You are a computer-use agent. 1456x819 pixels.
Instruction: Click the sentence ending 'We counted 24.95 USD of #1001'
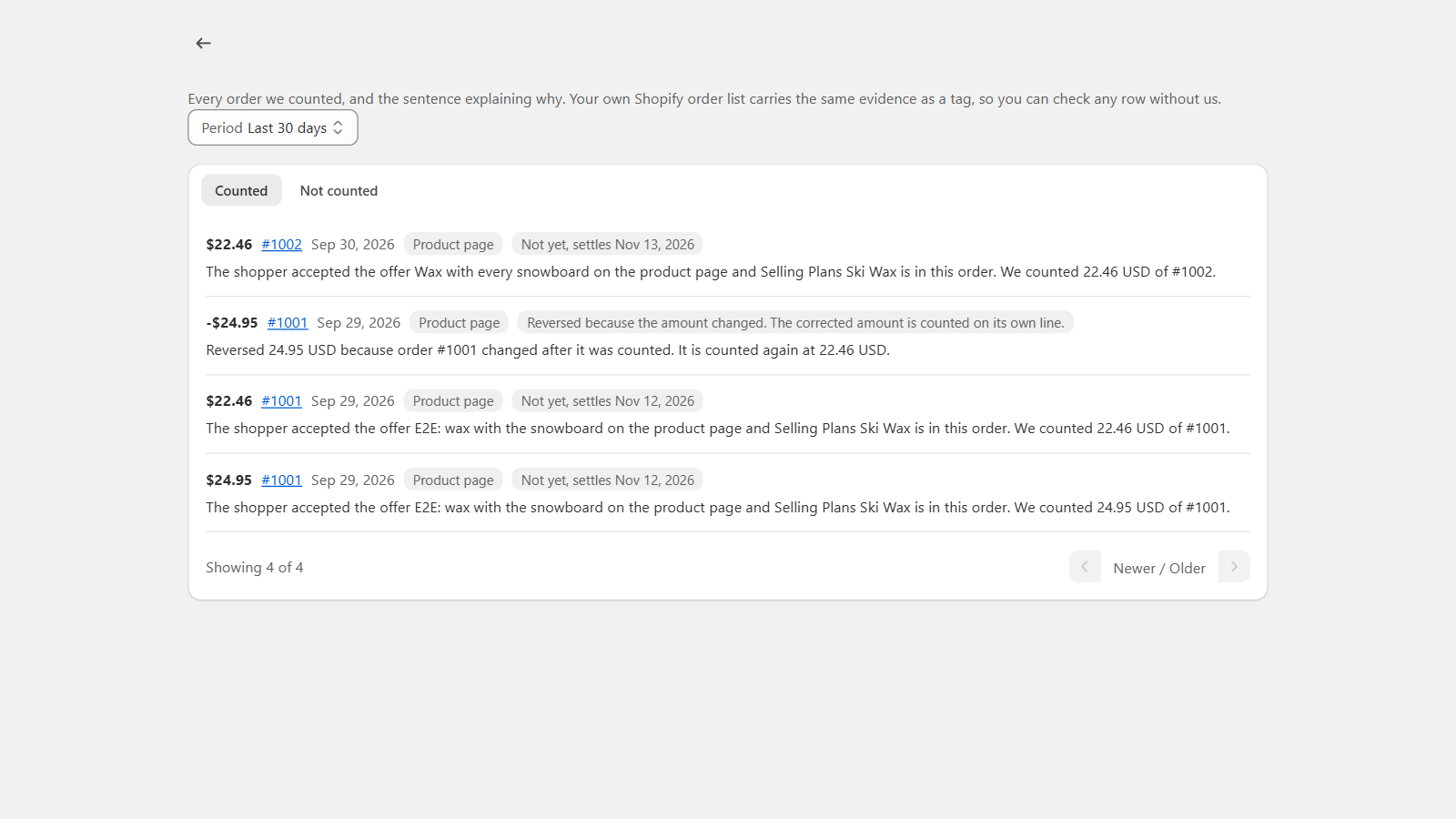718,507
